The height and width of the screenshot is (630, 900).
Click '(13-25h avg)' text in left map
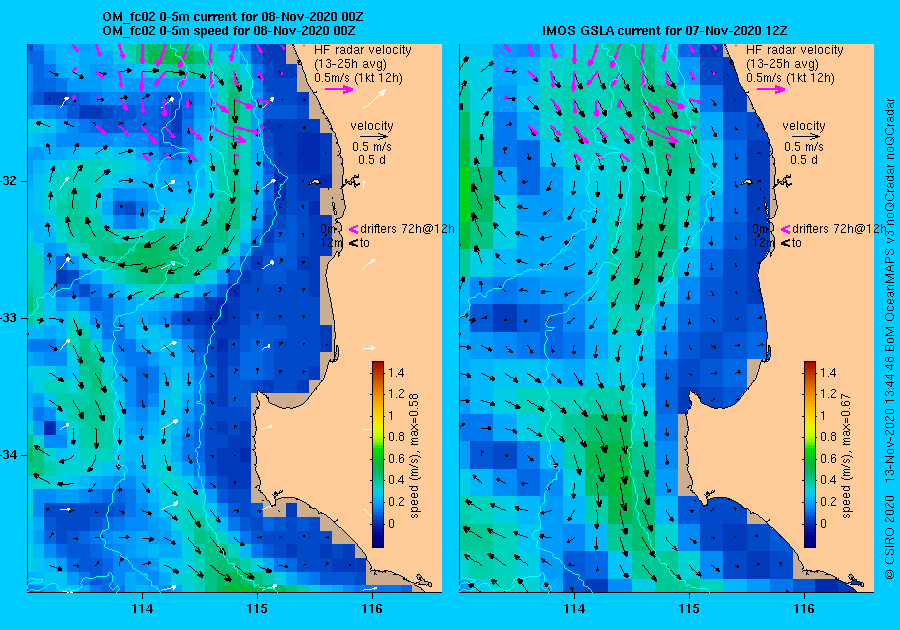350,64
